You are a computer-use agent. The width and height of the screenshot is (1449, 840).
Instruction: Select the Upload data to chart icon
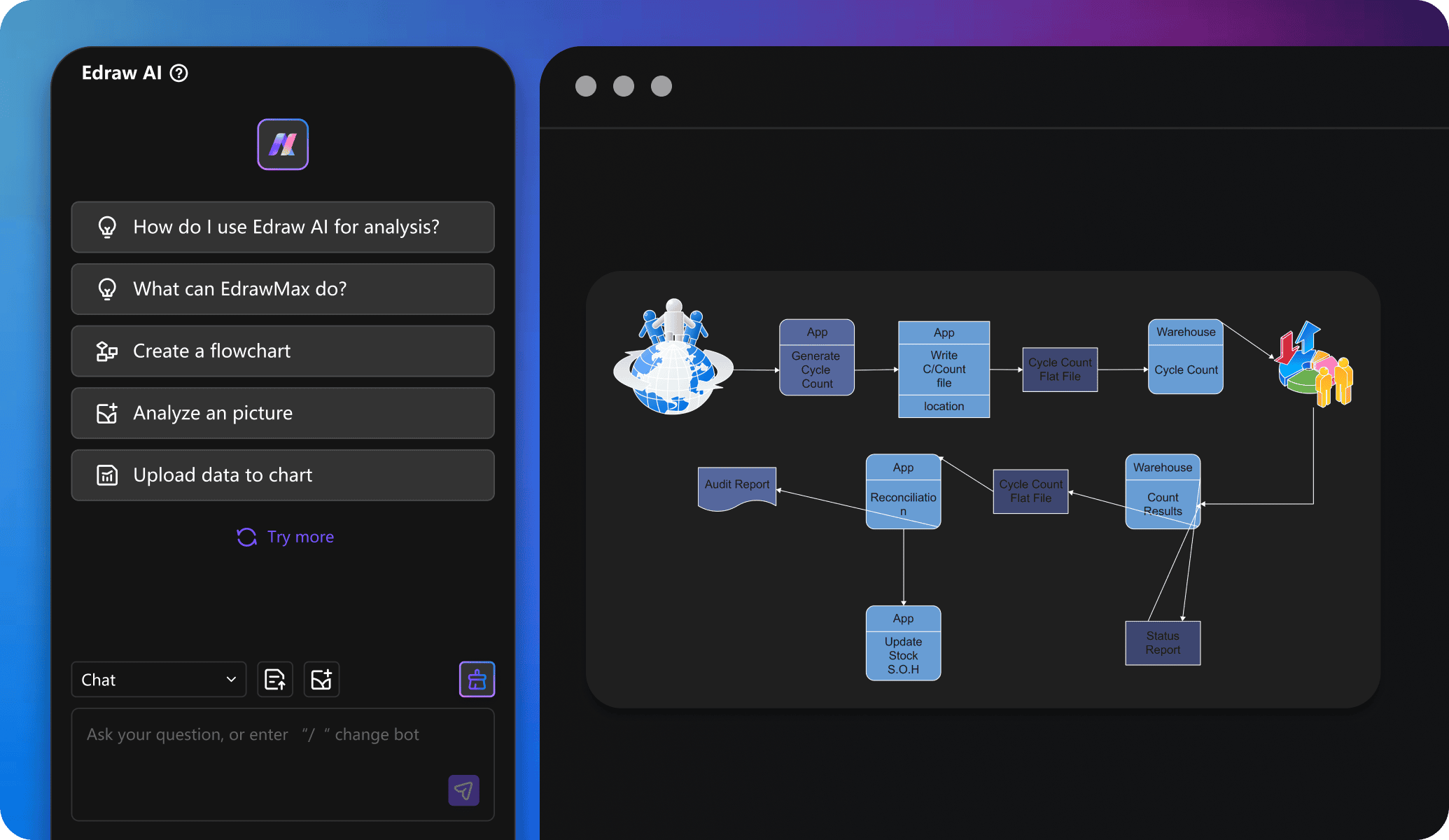pos(107,475)
